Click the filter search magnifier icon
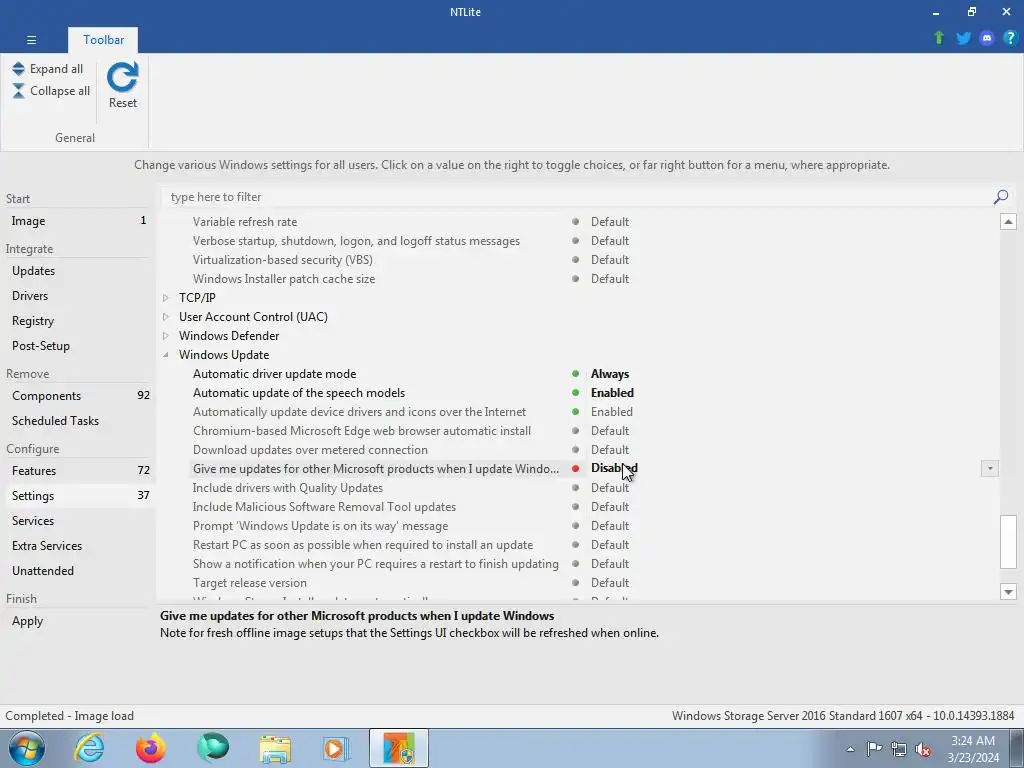The image size is (1024, 768). 1000,197
